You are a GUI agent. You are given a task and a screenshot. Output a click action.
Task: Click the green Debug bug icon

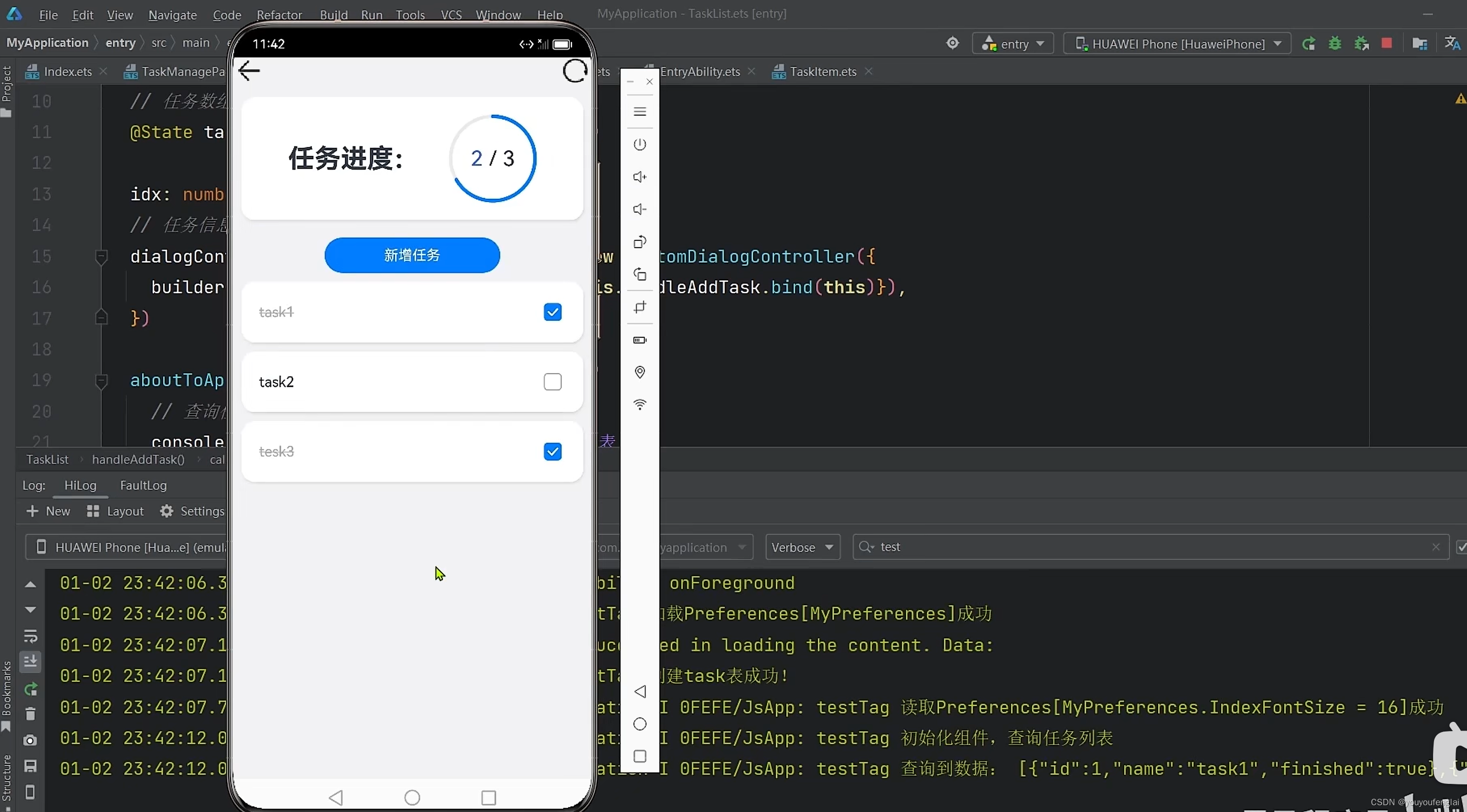1334,44
